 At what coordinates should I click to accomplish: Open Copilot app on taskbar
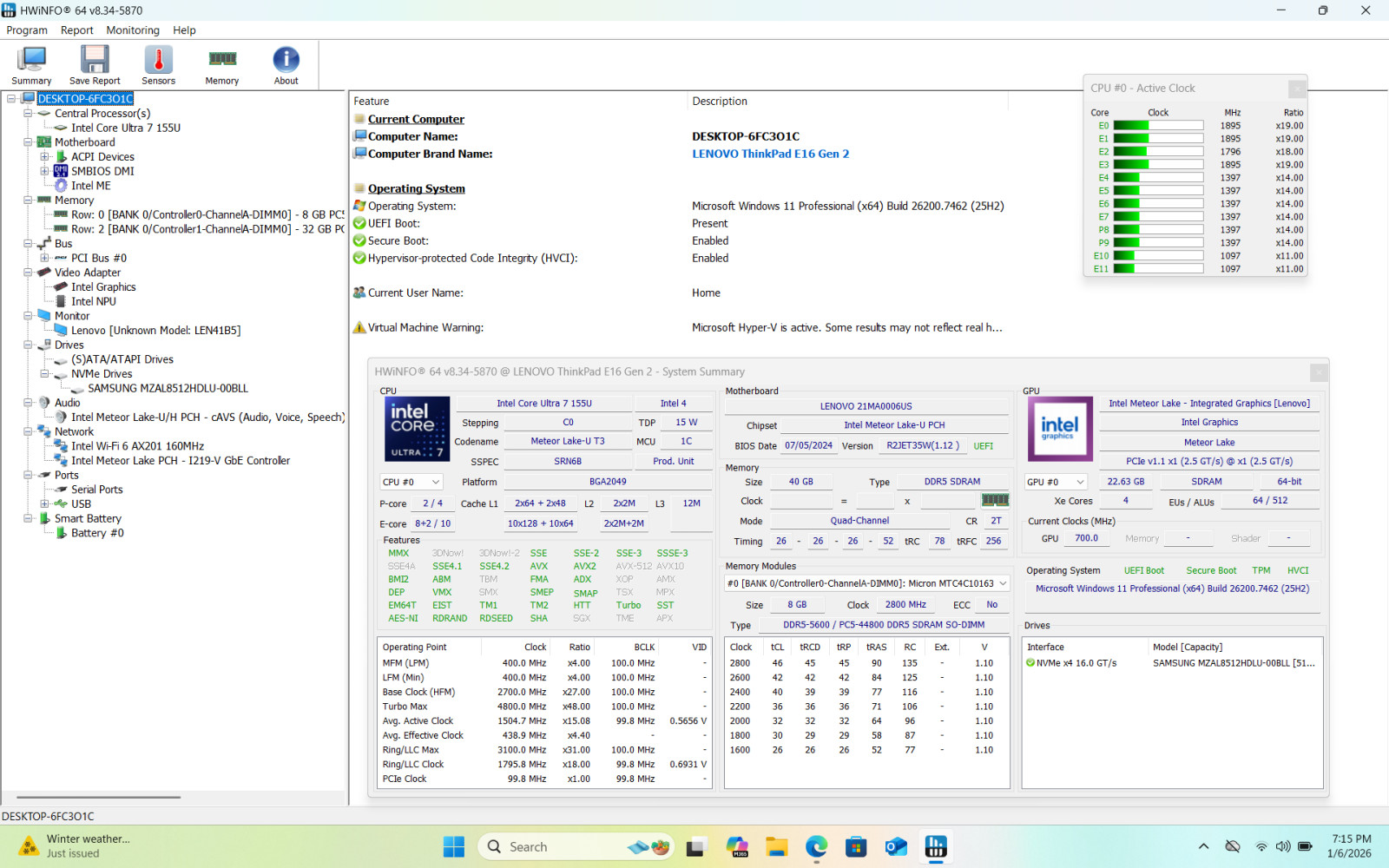pos(737,846)
